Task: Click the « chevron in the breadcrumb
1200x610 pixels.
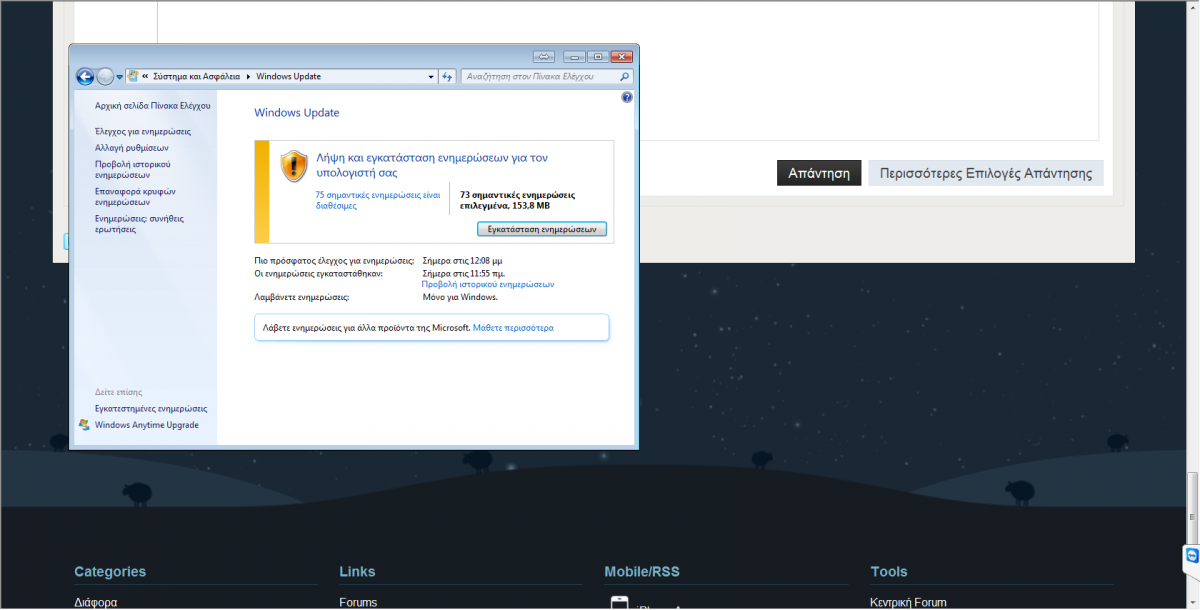Action: point(146,76)
